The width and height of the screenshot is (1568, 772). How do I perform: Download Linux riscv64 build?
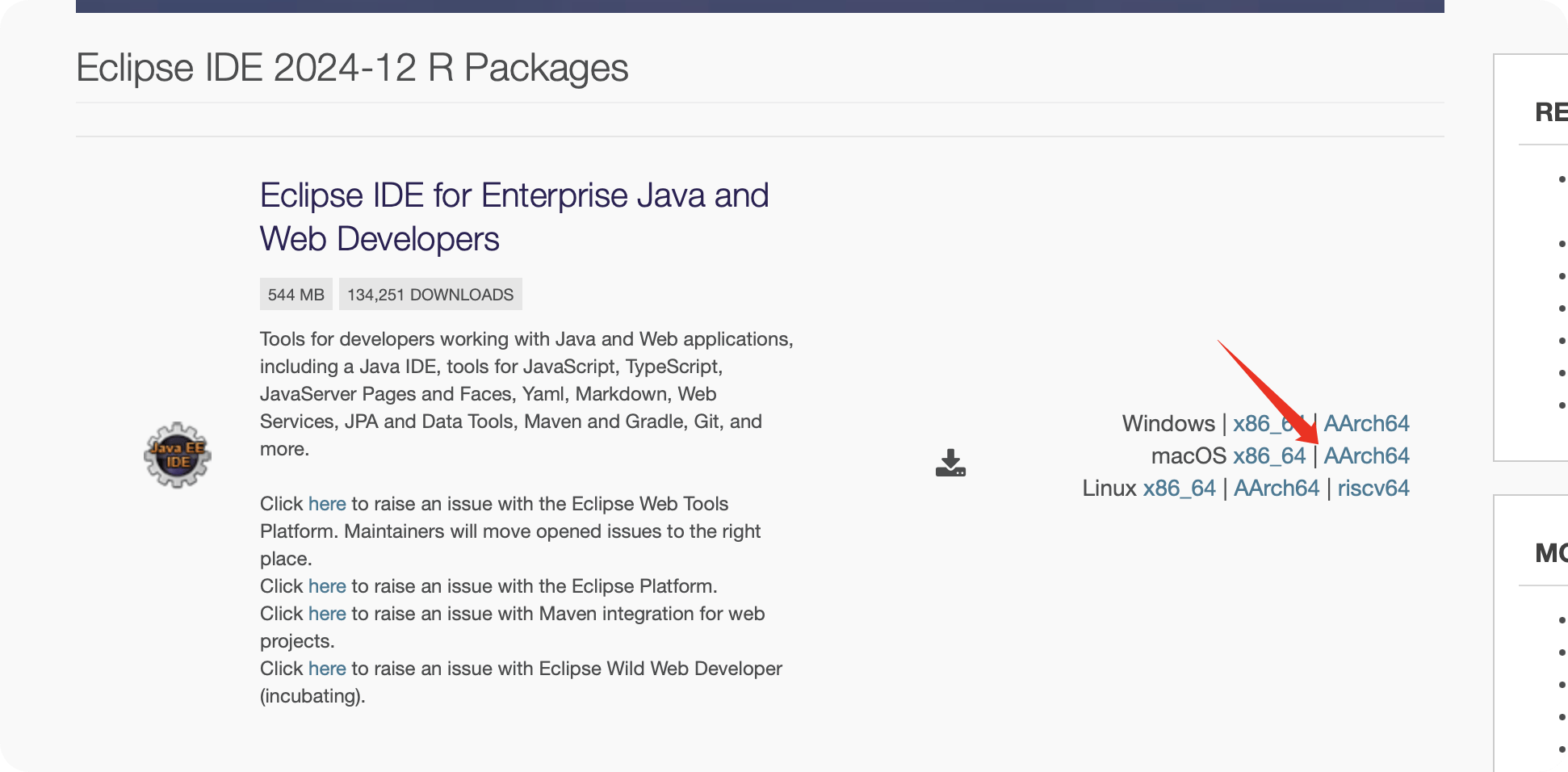point(1373,488)
